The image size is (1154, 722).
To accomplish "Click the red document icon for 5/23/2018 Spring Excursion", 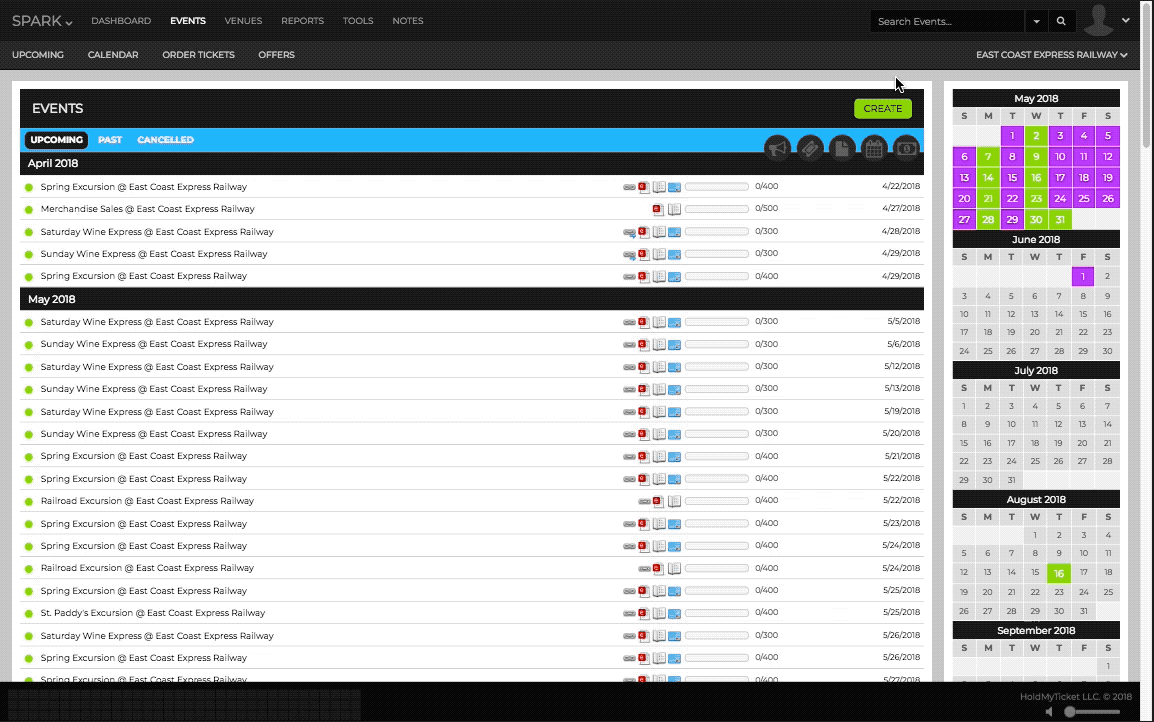I will coord(644,524).
